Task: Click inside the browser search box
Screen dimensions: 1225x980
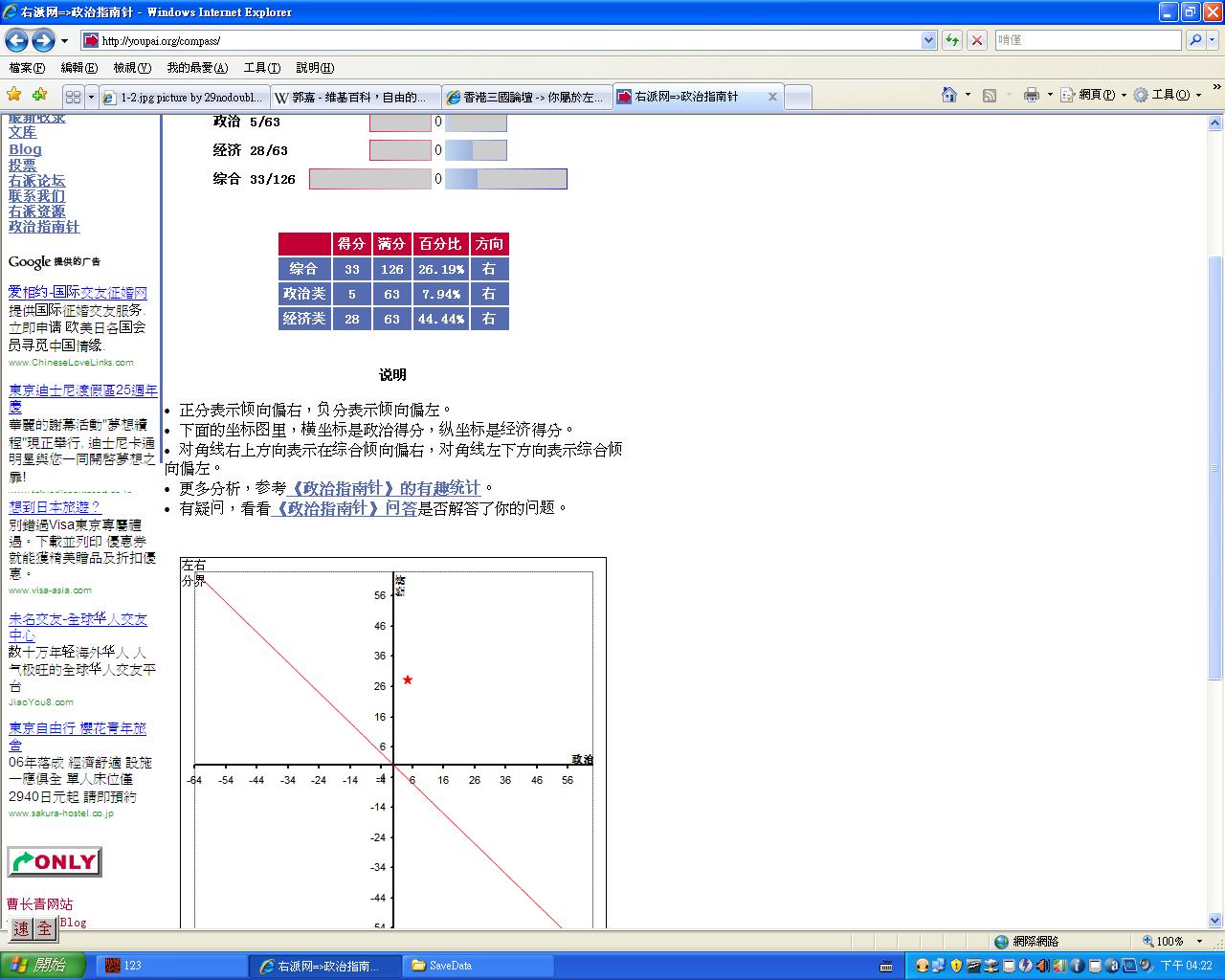Action: 1087,40
